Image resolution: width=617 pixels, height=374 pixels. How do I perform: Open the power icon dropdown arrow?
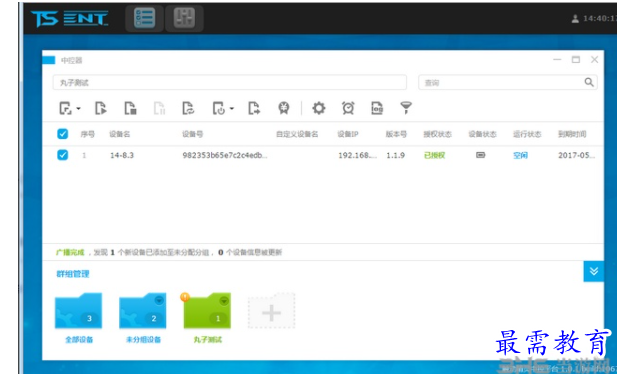(x=232, y=108)
